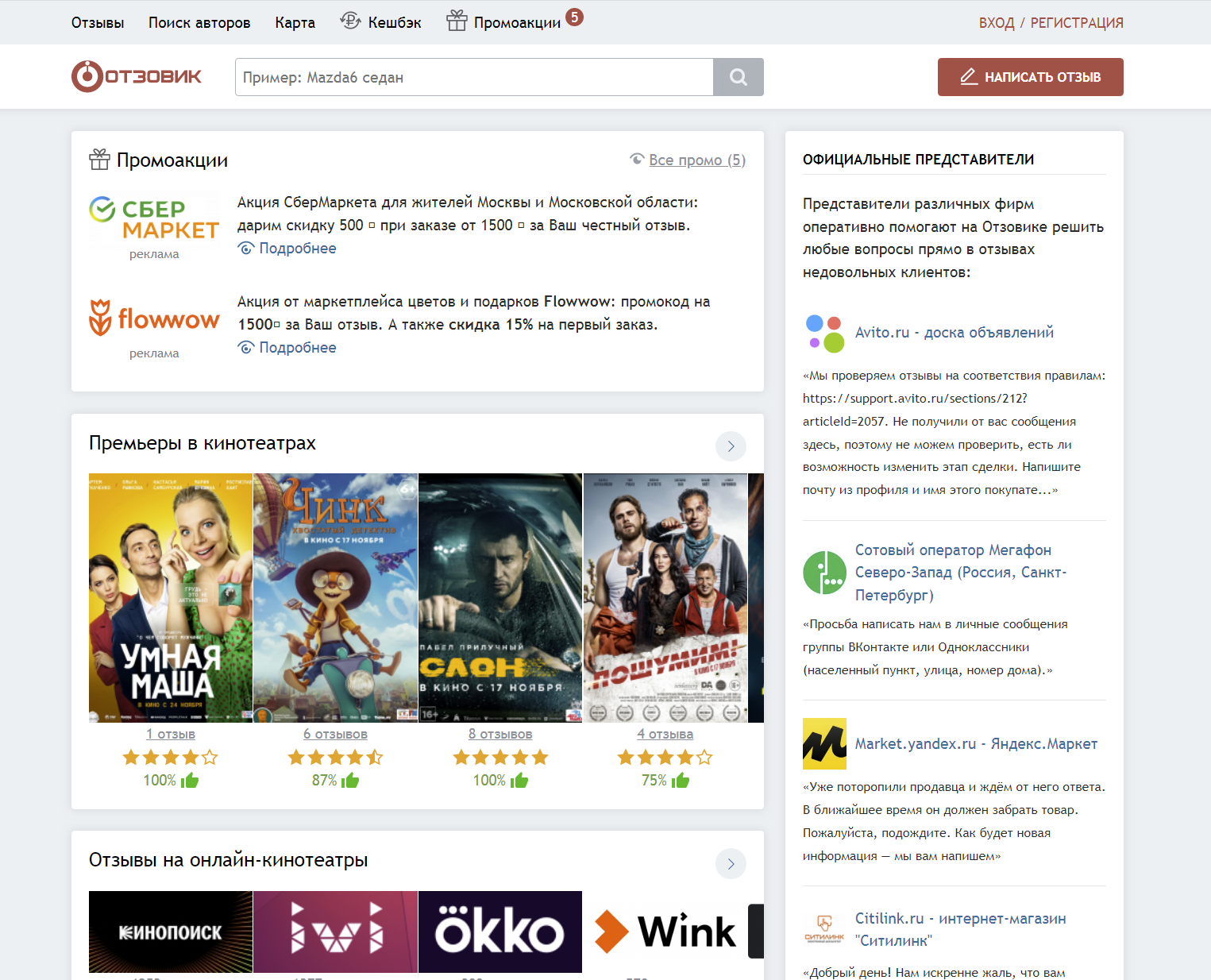This screenshot has height=980, width=1211.
Task: Click the search magnifier button
Action: pyautogui.click(x=739, y=77)
